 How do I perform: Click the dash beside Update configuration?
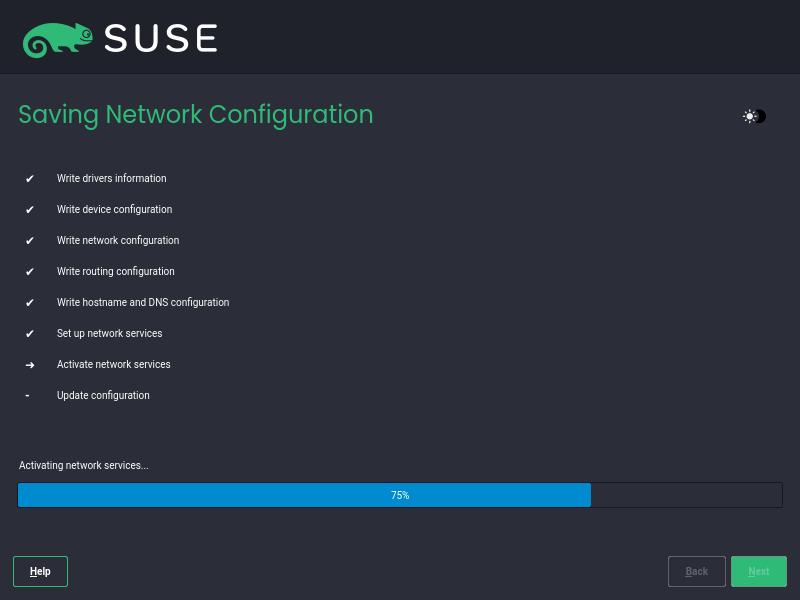pos(27,396)
